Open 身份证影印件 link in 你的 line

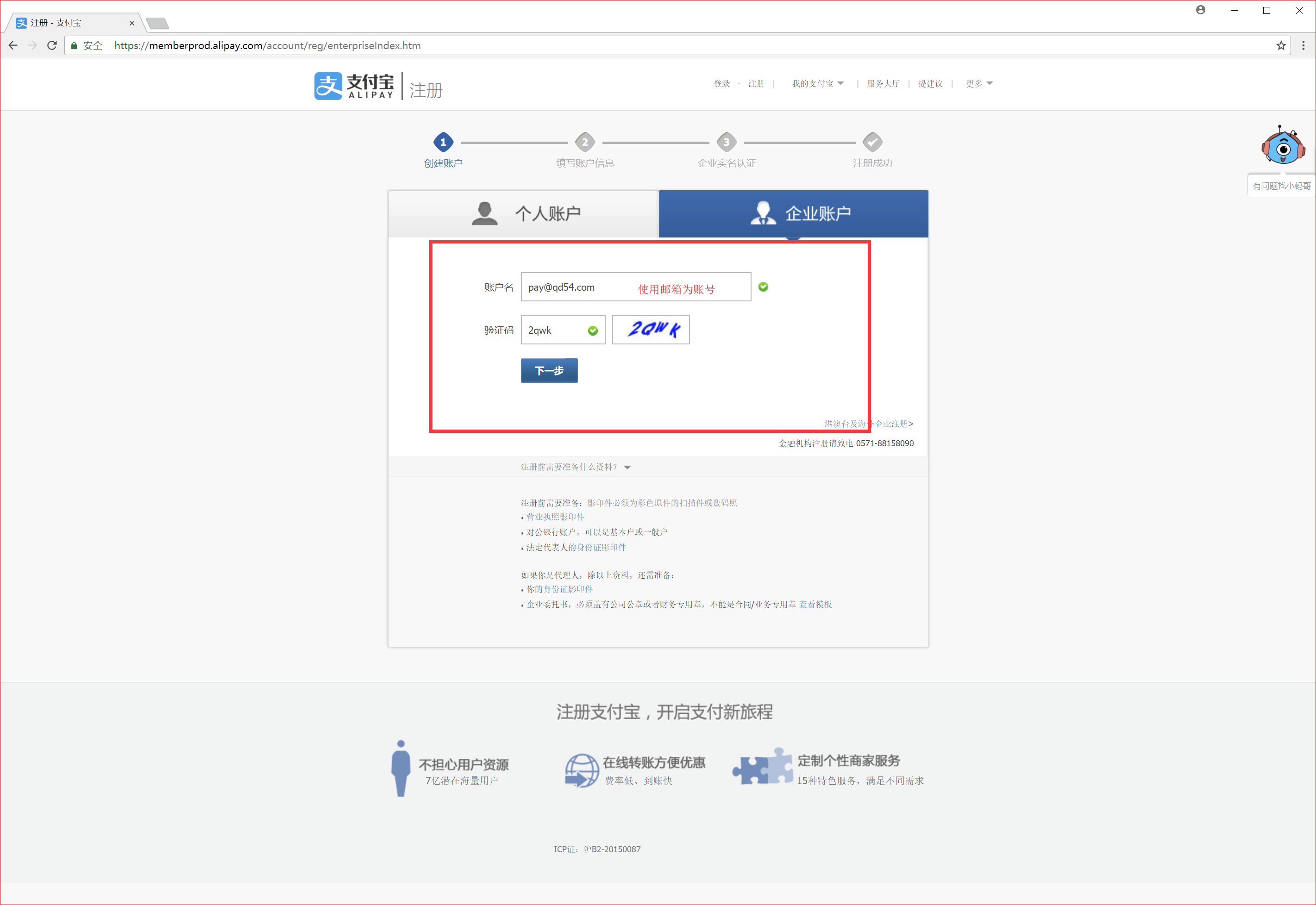(568, 590)
